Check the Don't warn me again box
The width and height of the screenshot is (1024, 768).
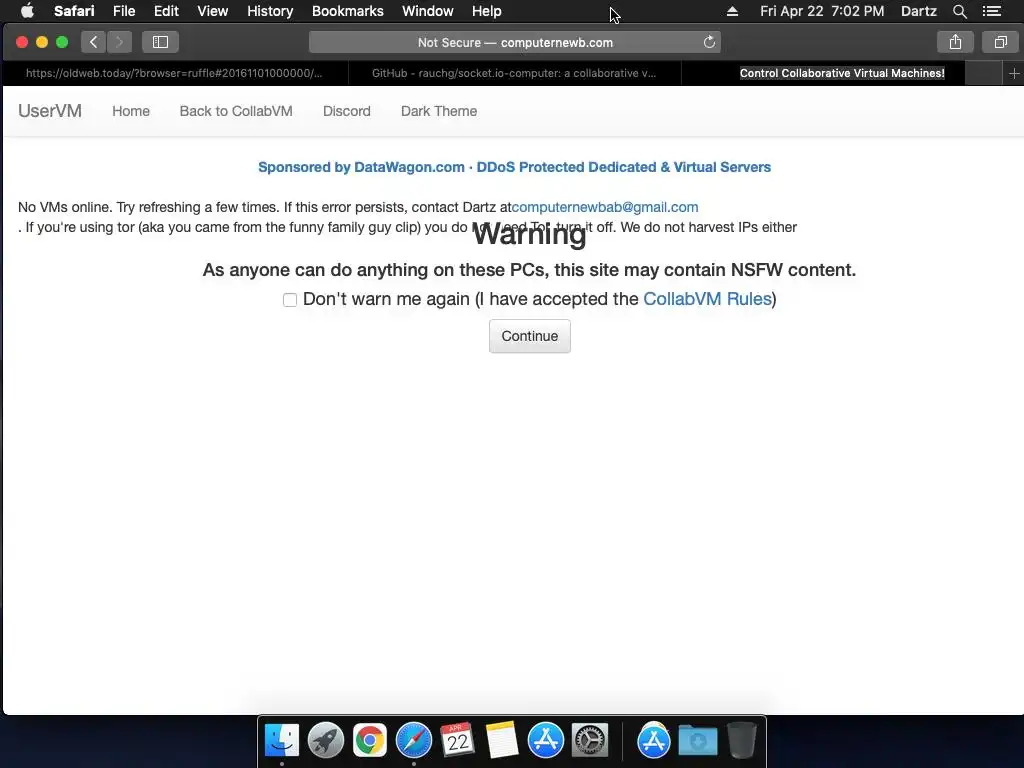point(290,300)
